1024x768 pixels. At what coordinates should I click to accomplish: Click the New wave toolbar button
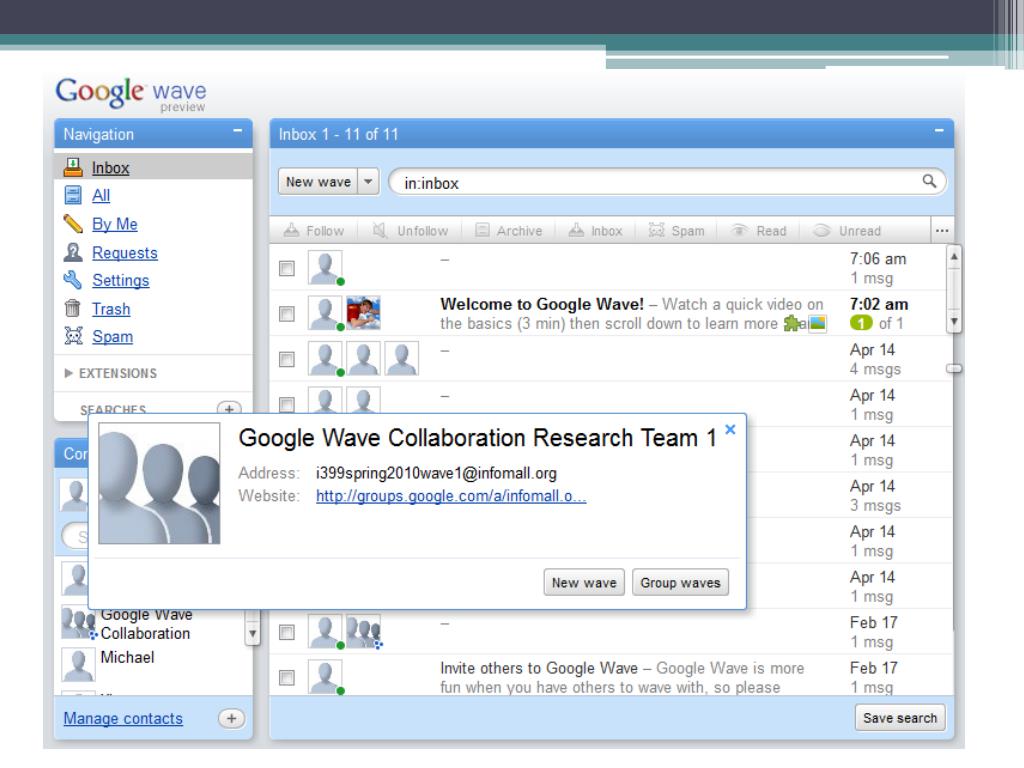[319, 182]
